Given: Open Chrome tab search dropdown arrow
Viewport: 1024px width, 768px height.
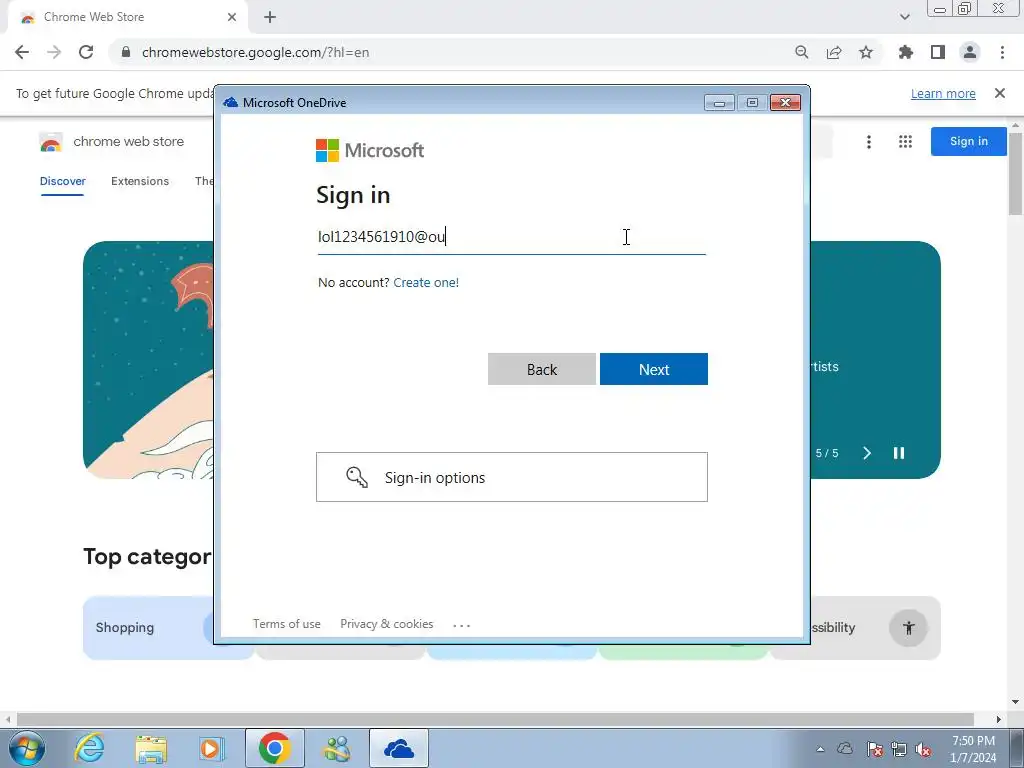Looking at the screenshot, I should point(904,17).
